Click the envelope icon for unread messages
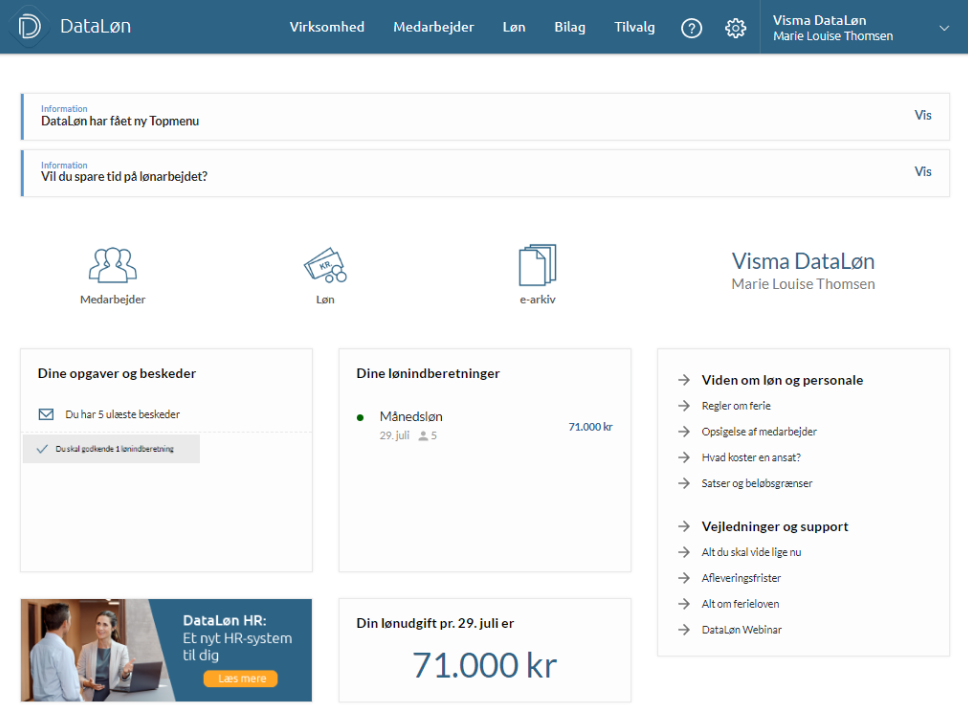This screenshot has width=968, height=711. tap(46, 414)
